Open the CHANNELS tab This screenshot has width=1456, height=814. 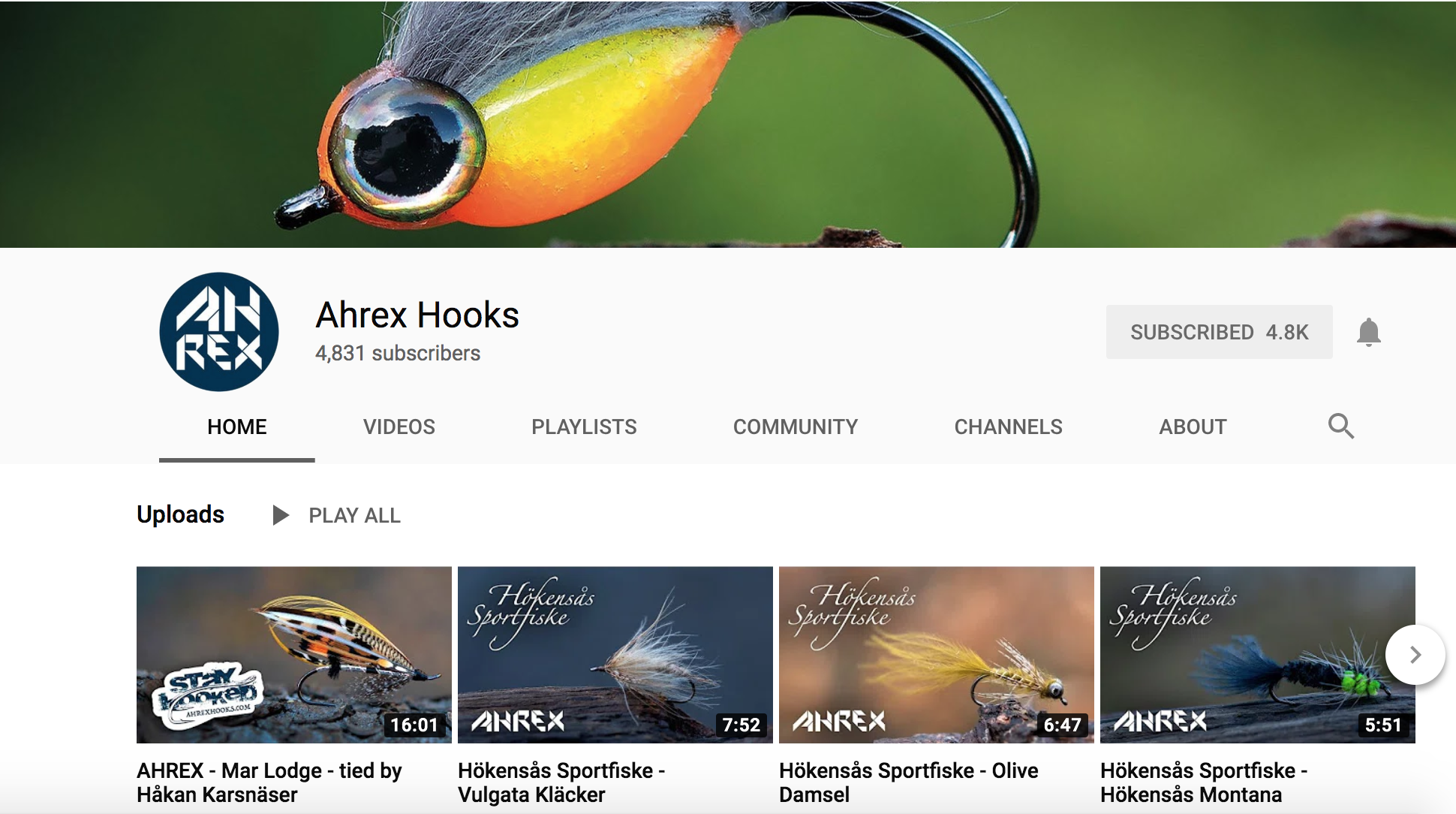pyautogui.click(x=1008, y=427)
